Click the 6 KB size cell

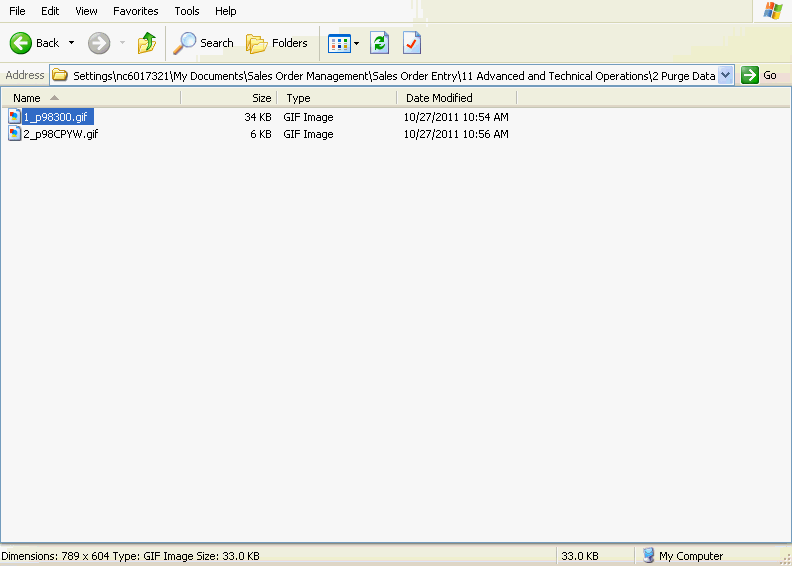[x=261, y=134]
